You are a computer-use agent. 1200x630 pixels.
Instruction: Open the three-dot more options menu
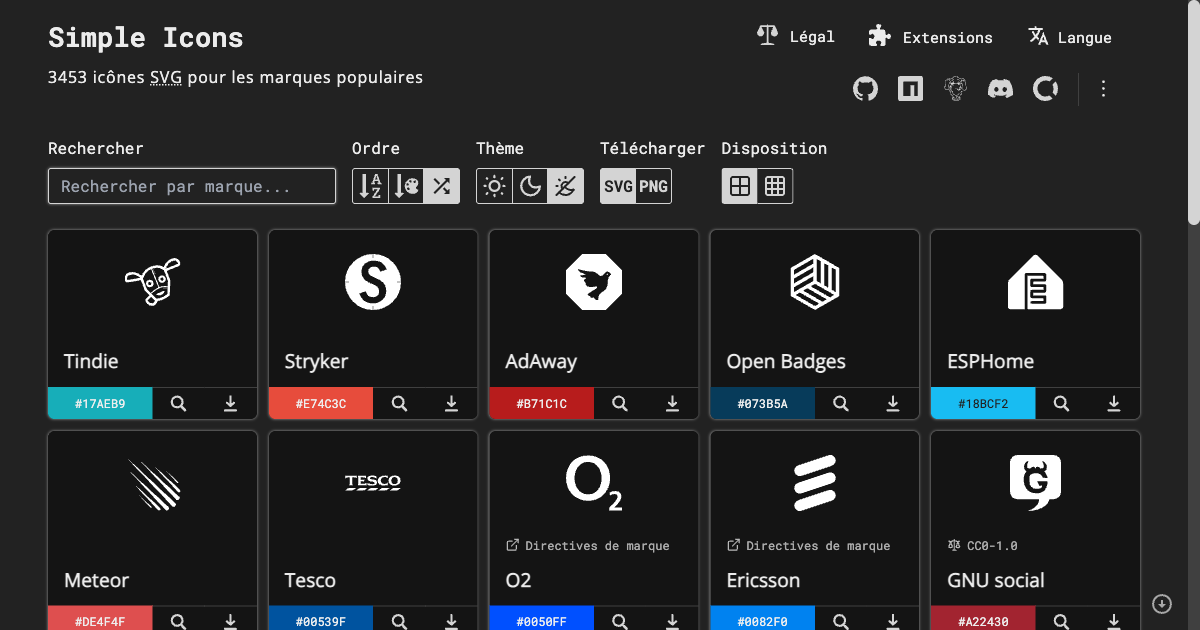coord(1104,89)
